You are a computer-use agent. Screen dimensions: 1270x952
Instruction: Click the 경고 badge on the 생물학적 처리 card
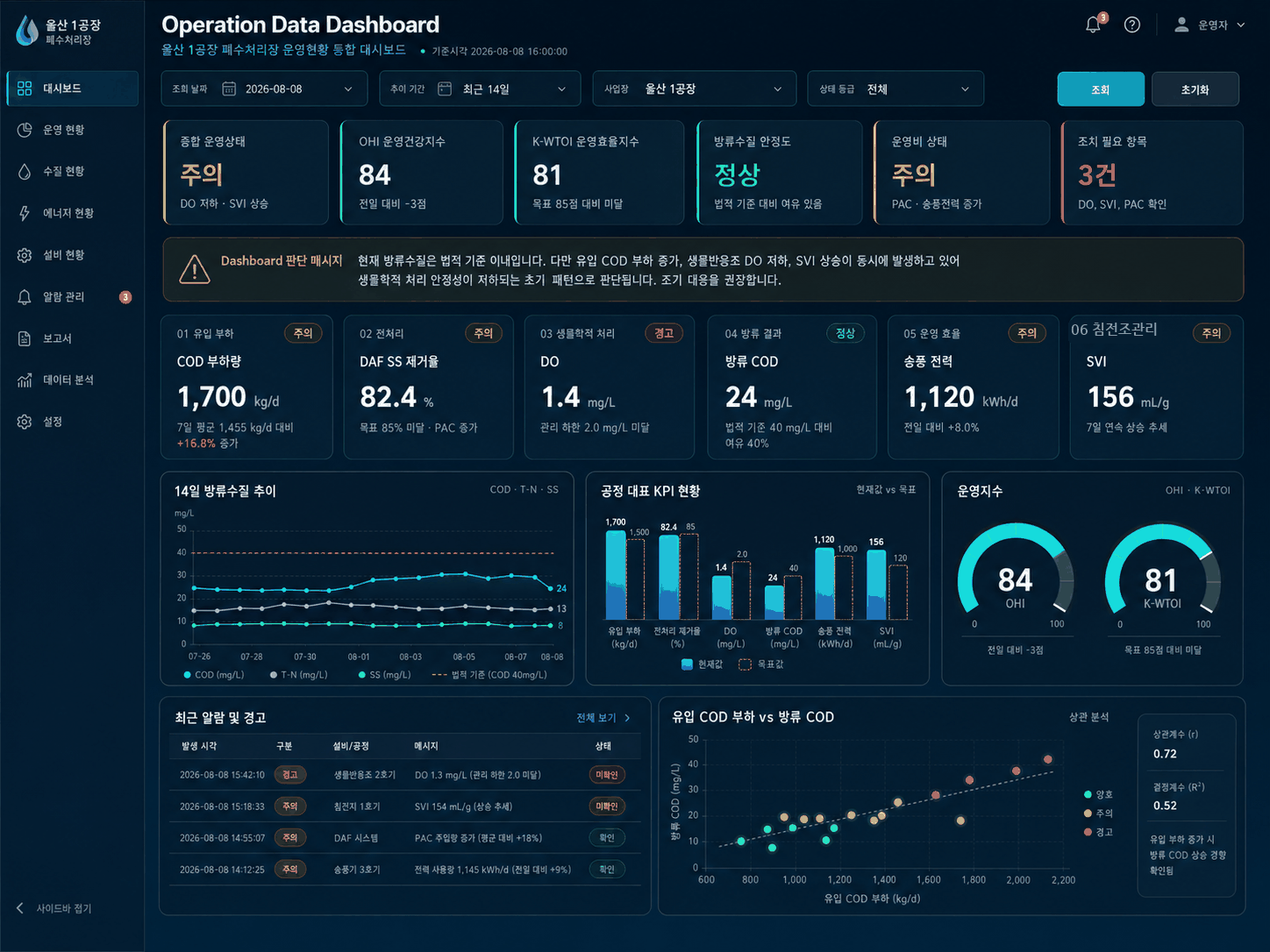tap(664, 333)
